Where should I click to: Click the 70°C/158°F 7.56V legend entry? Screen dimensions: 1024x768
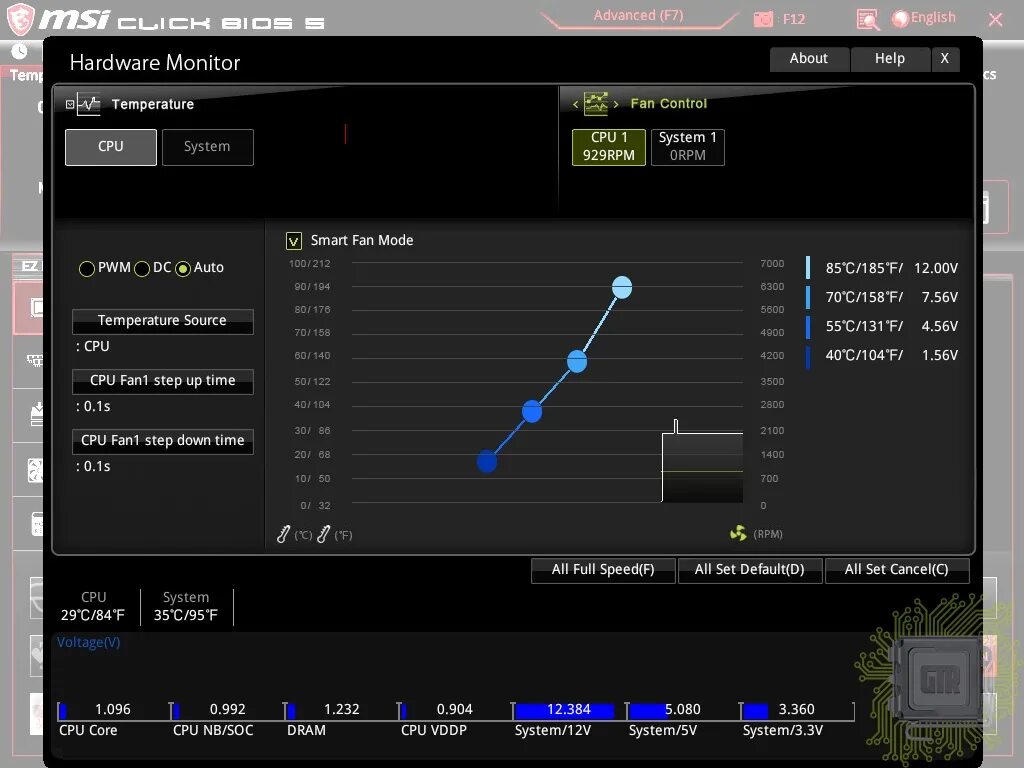[883, 297]
